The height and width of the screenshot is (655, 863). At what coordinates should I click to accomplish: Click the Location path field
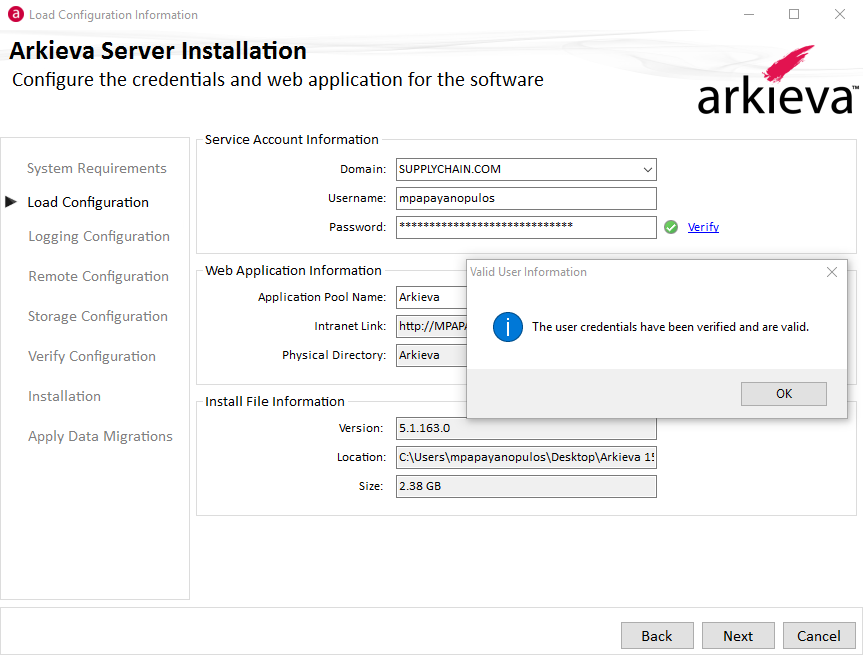click(526, 457)
